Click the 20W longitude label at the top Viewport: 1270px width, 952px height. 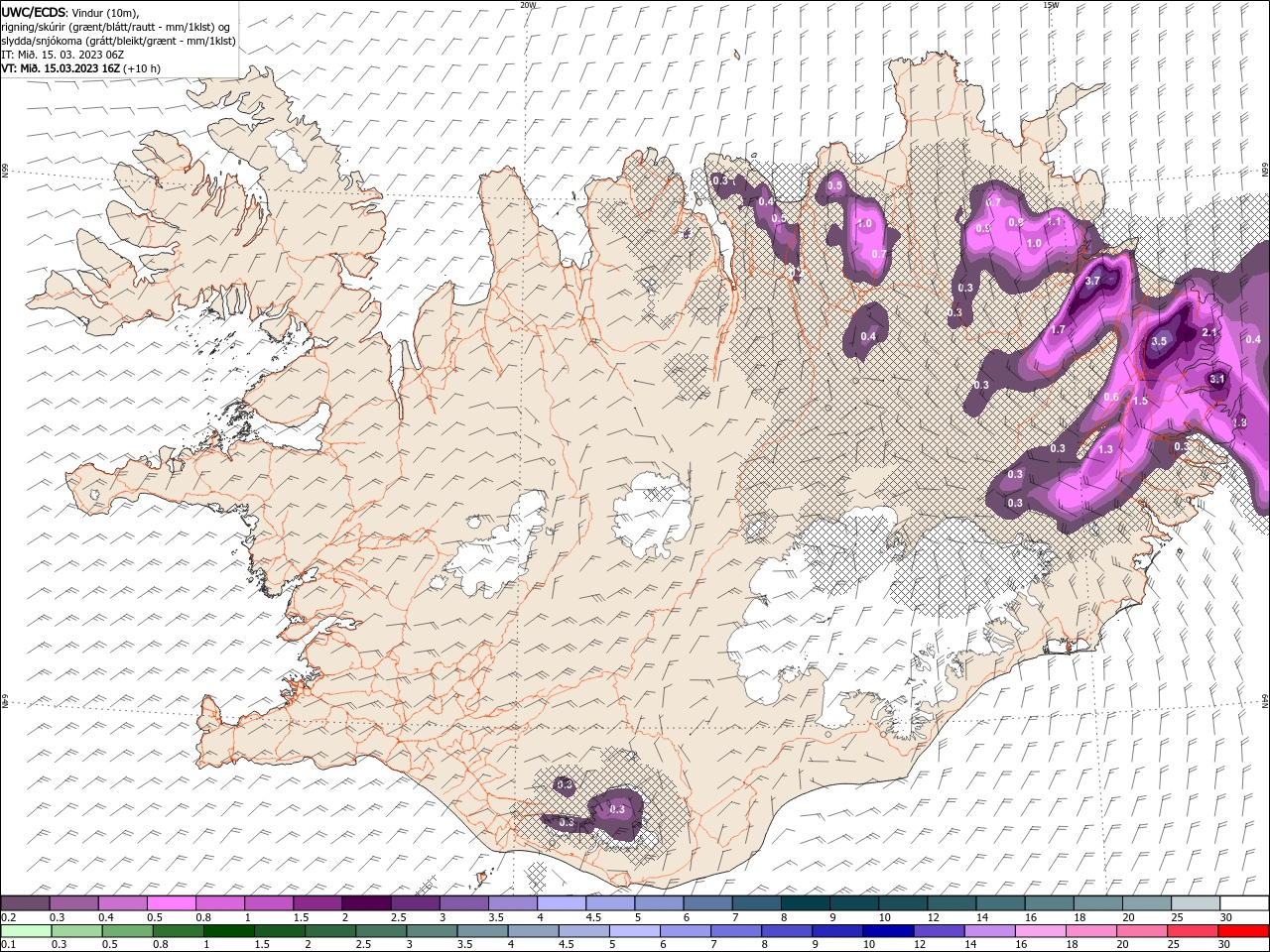pyautogui.click(x=528, y=5)
